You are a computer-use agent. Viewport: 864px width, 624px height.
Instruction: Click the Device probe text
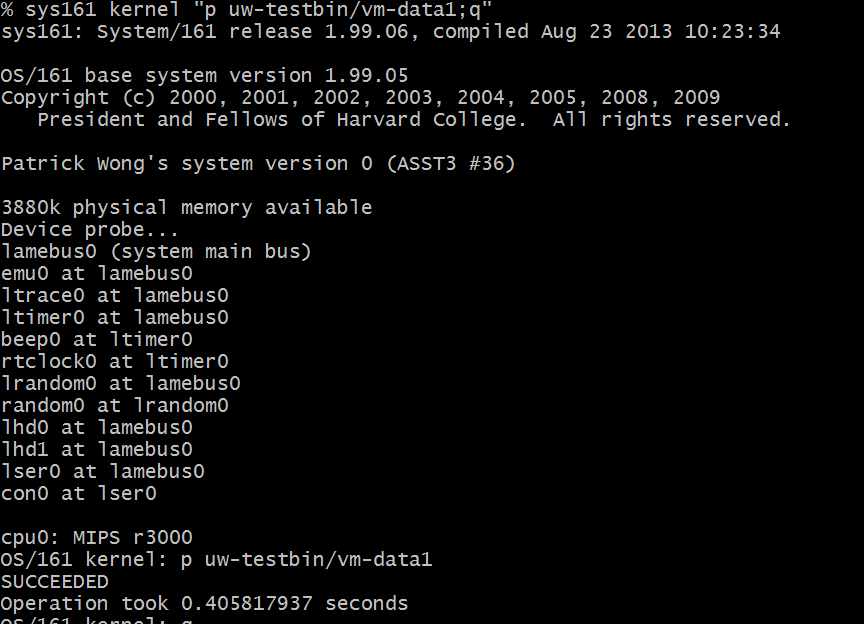click(x=90, y=230)
